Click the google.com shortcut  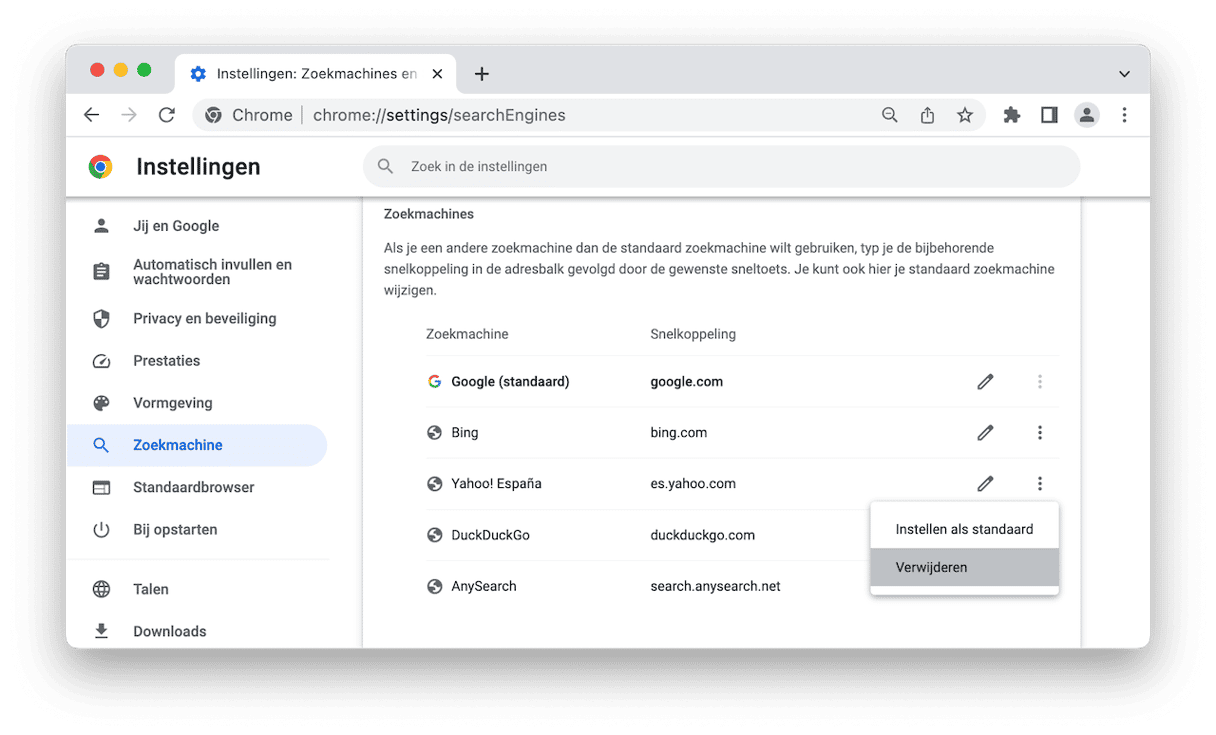(x=686, y=381)
